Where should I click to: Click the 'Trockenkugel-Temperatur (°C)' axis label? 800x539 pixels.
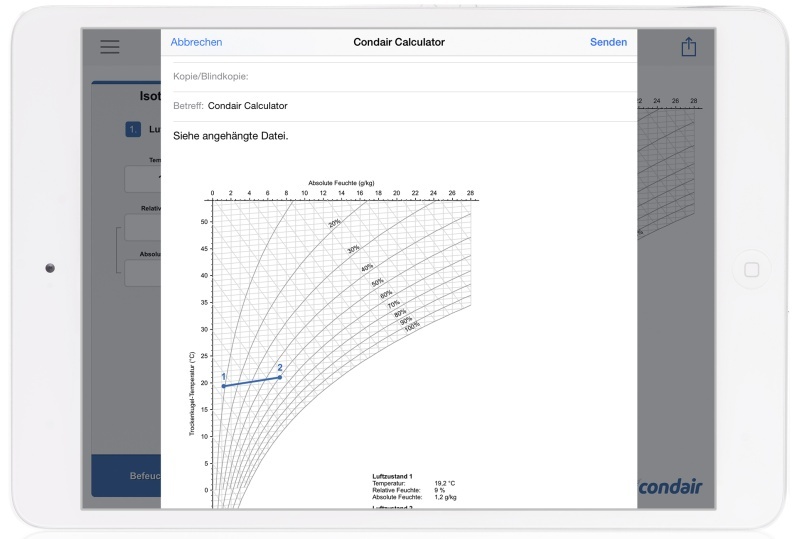pos(192,394)
